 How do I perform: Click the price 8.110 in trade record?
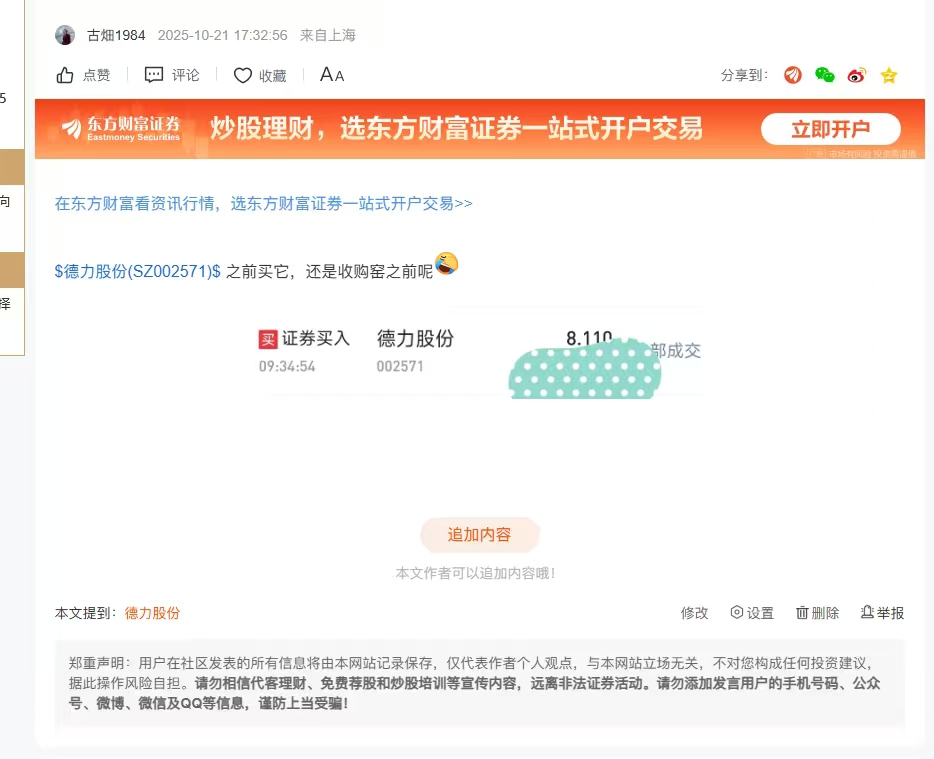click(x=589, y=338)
